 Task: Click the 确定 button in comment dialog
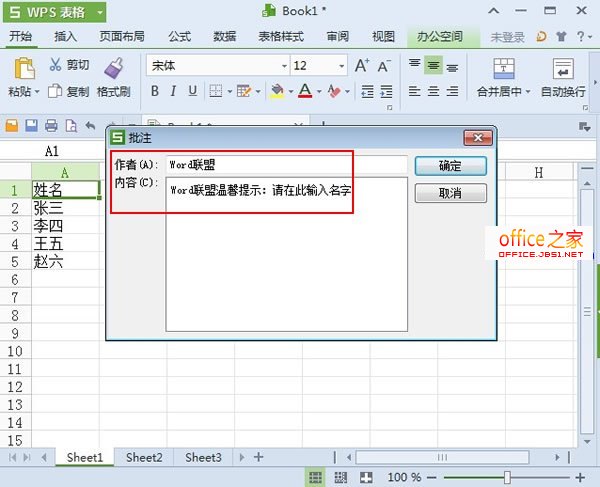451,166
